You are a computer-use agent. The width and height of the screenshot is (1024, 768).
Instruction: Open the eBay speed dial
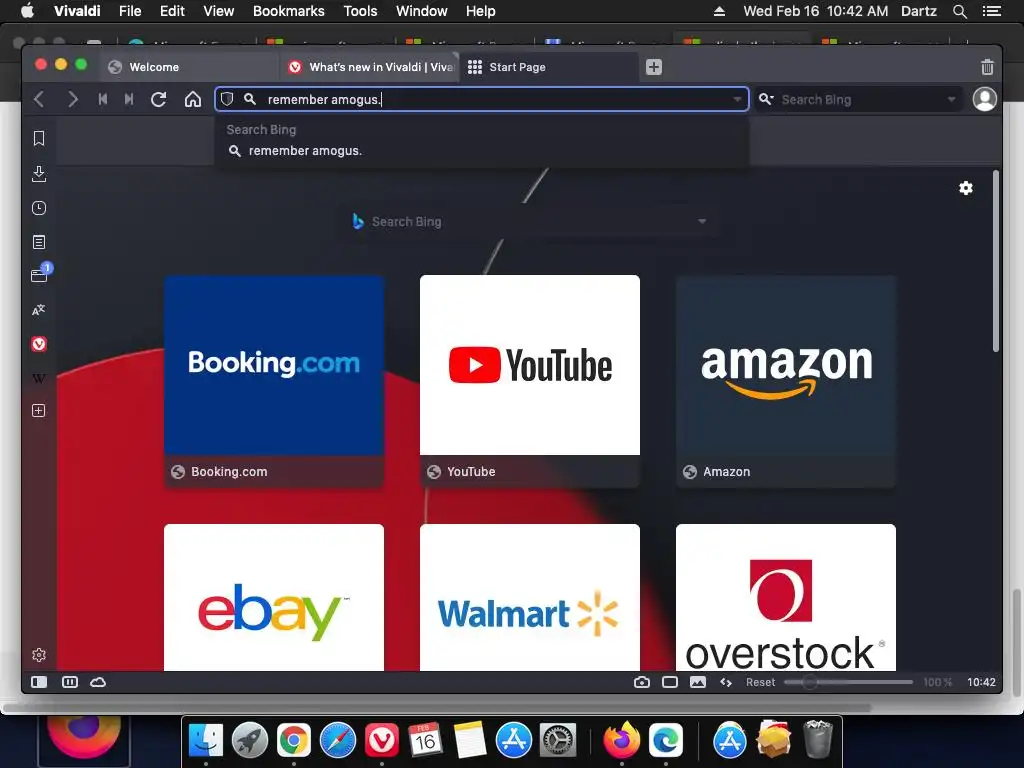[x=274, y=597]
